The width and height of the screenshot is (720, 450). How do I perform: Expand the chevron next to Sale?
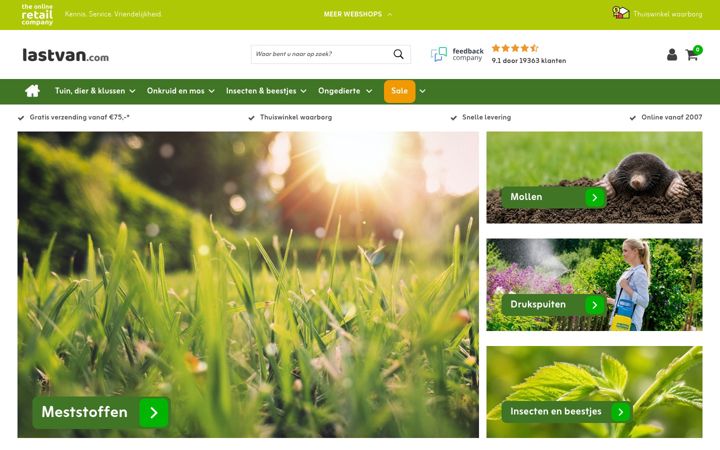[x=422, y=91]
